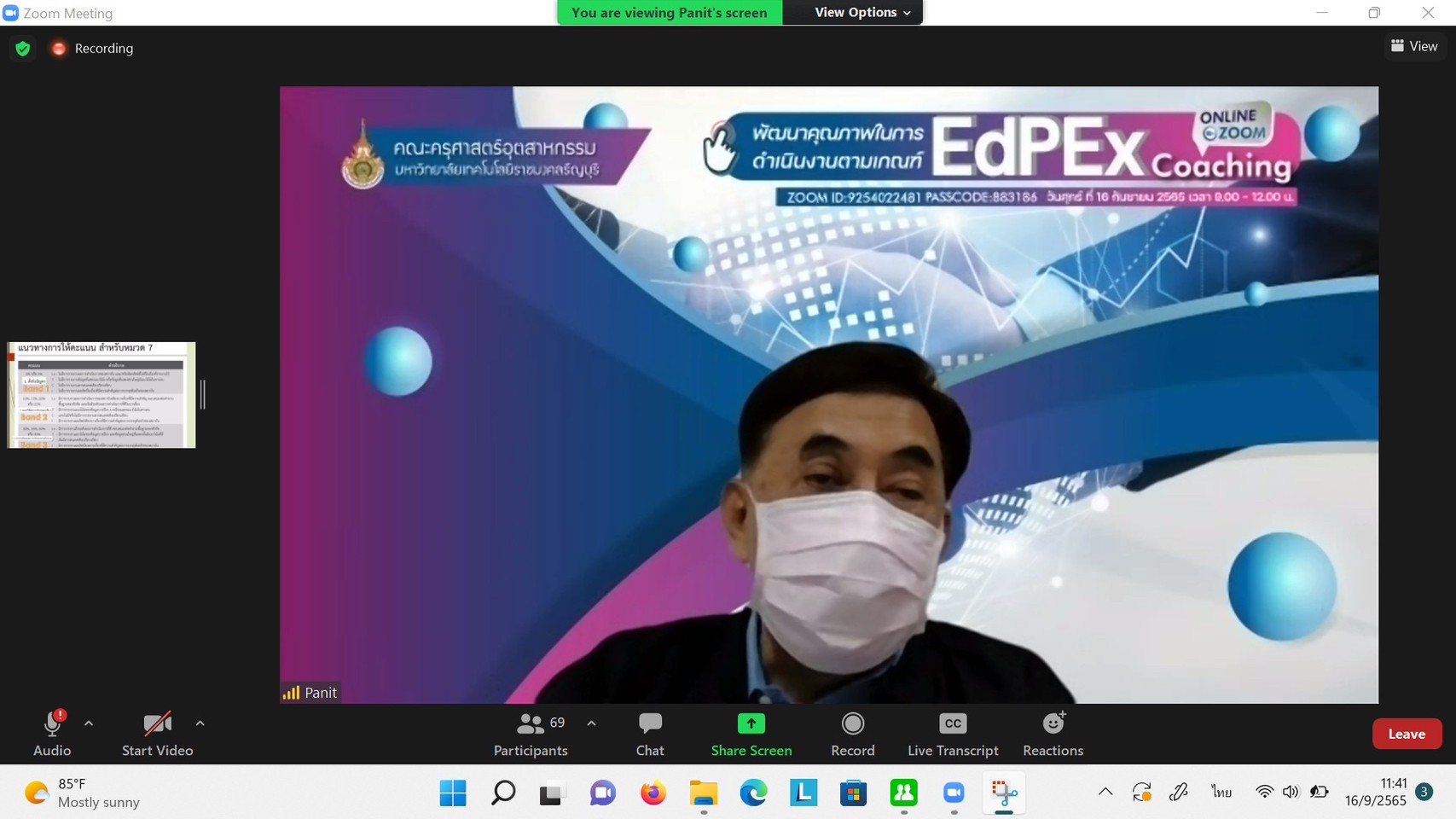Click the thumbnail panel separator handle

point(203,395)
